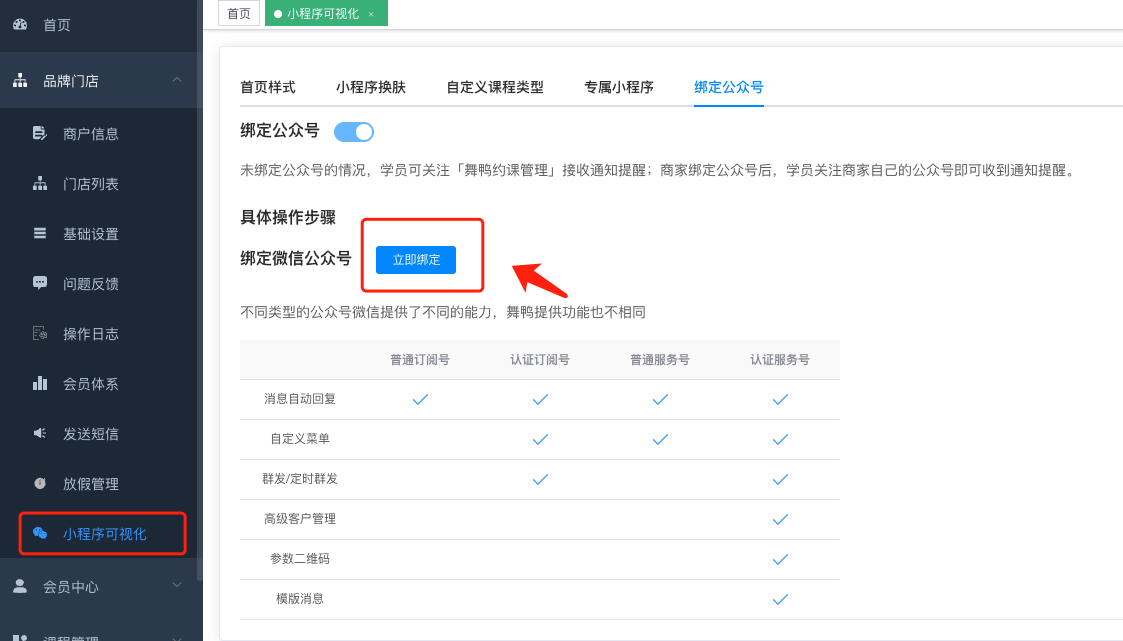Select the 自定义课程类型 tab
Viewport: 1123px width, 641px height.
495,87
